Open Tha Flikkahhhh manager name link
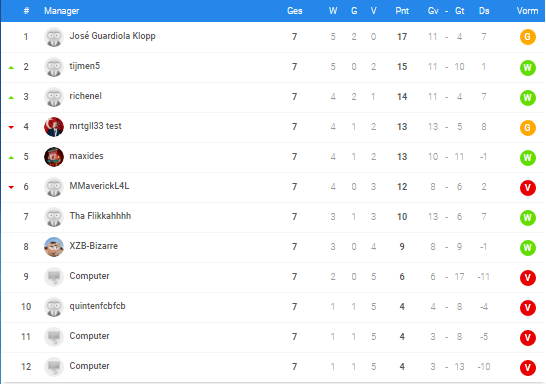The image size is (546, 384). 100,216
